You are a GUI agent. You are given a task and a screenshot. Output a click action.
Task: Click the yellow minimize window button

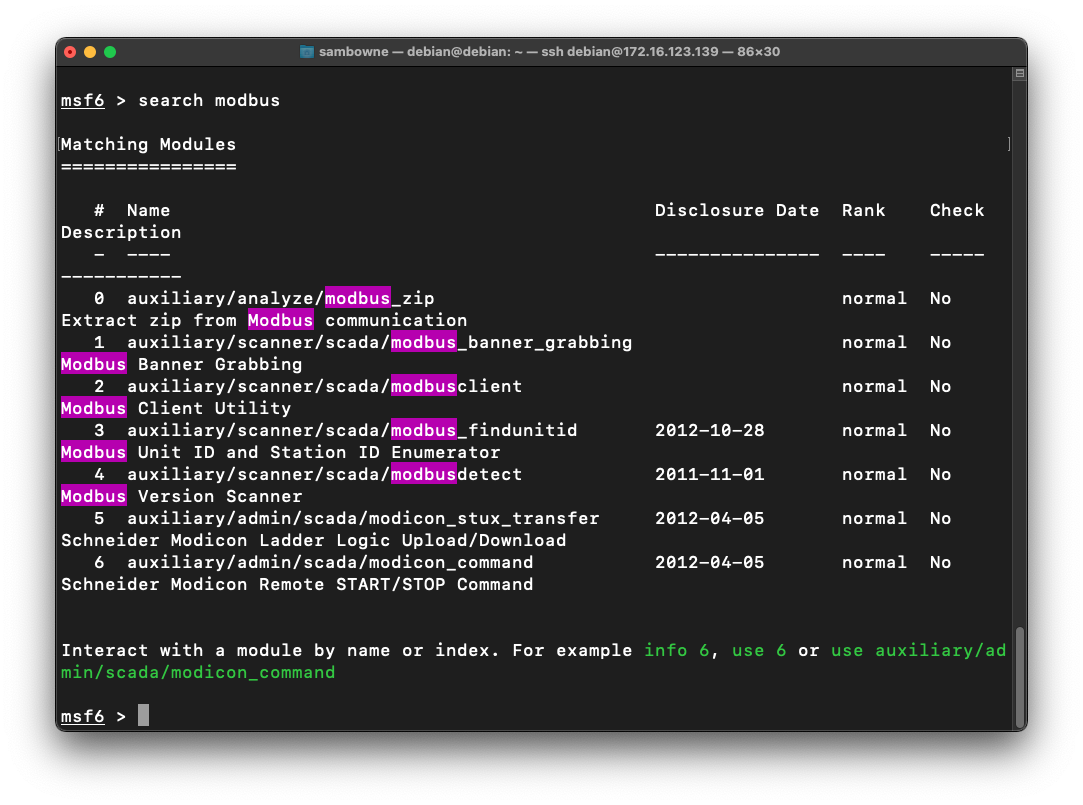click(90, 52)
